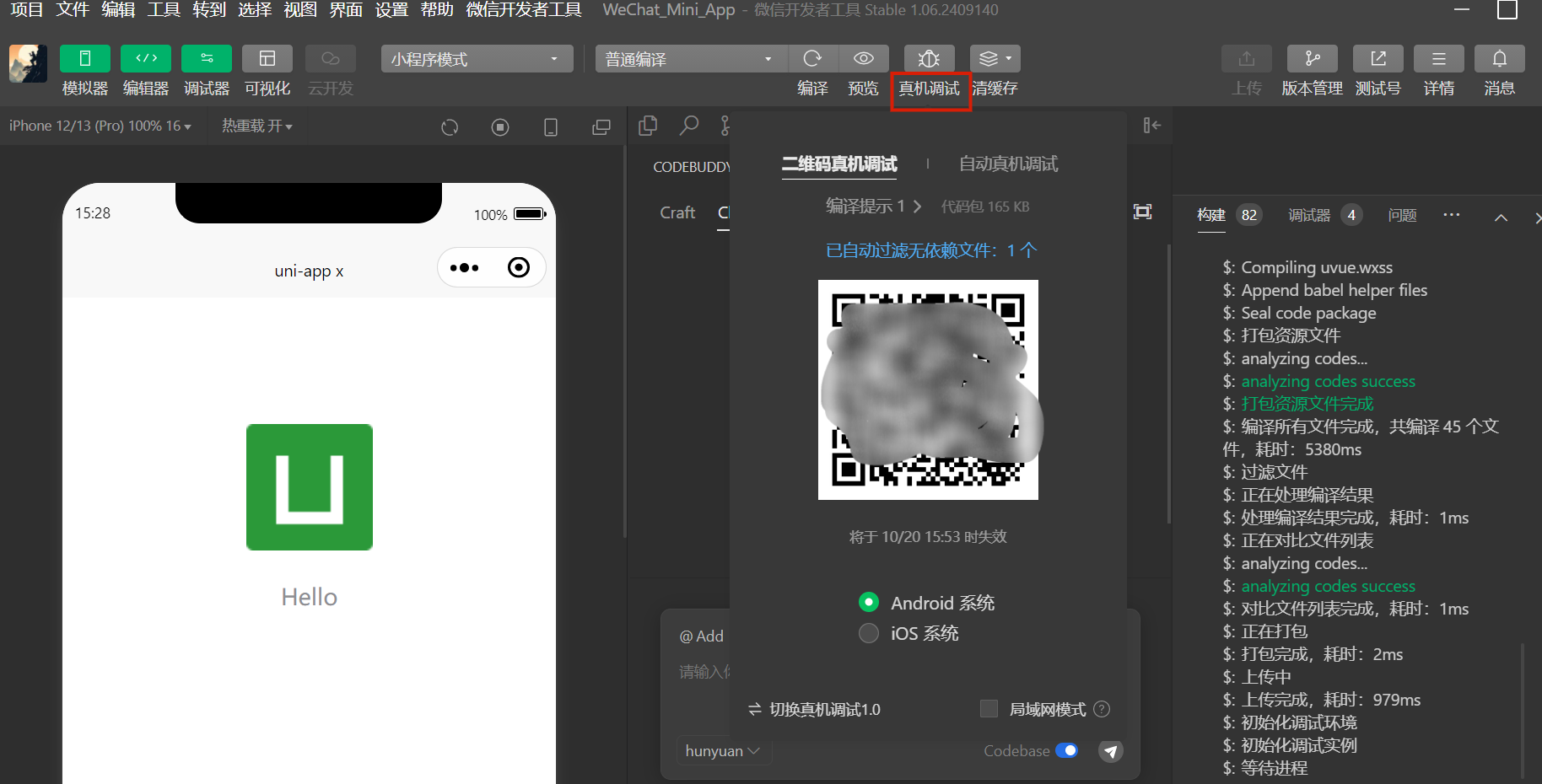Switch to the 调试器 tab with badge 4
The height and width of the screenshot is (784, 1542).
tap(1325, 215)
